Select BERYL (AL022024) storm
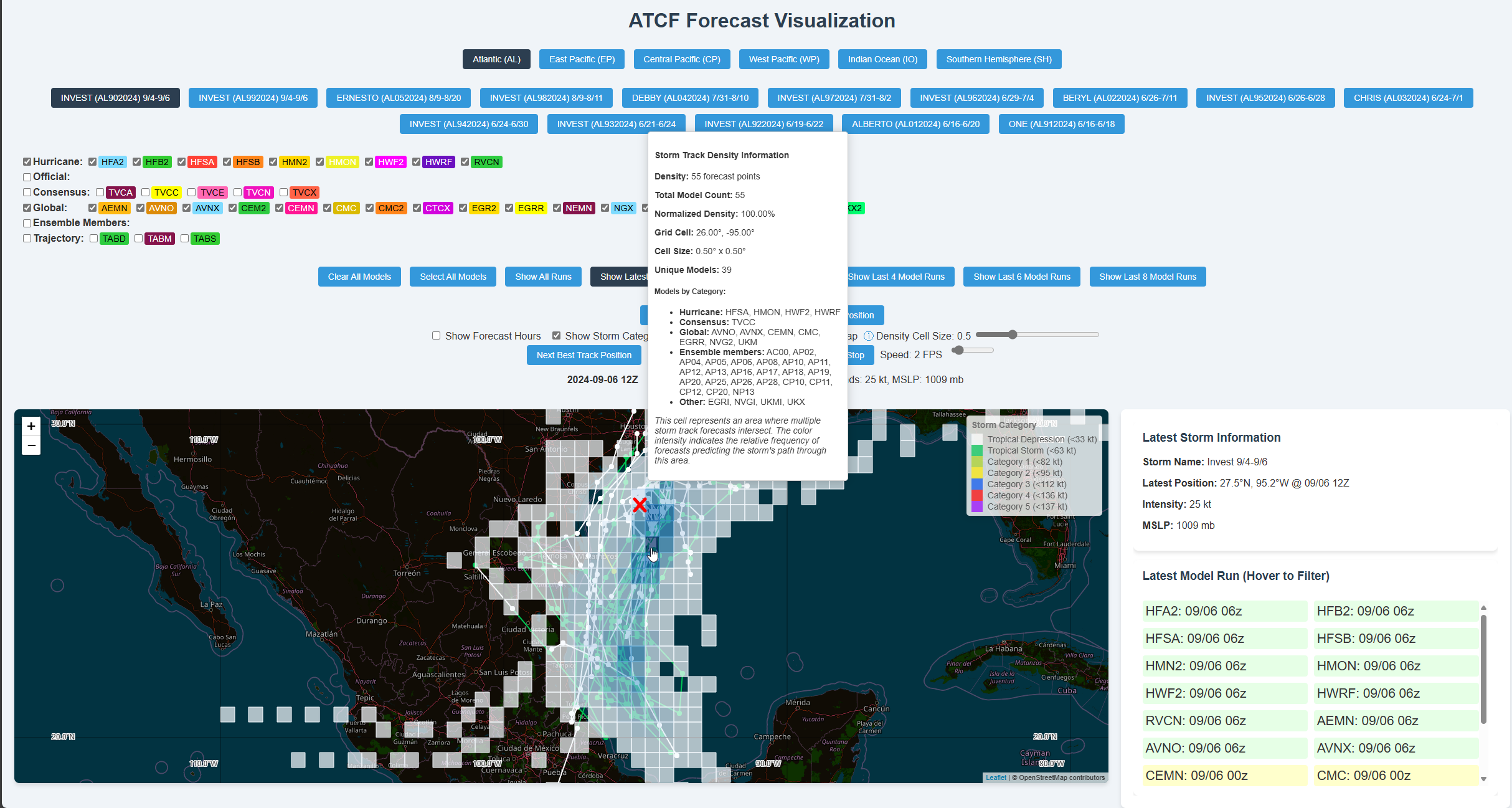The height and width of the screenshot is (808, 1512). tap(1120, 98)
